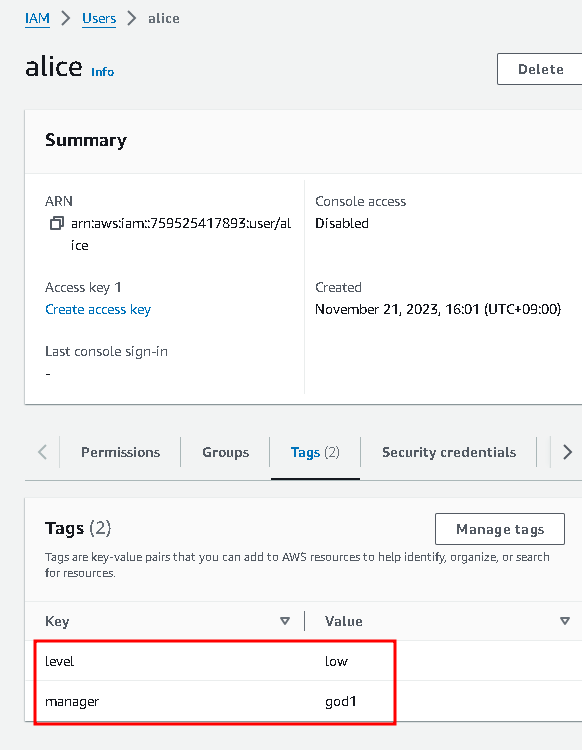The height and width of the screenshot is (750, 582).
Task: Select the 'god1' tag value cell
Action: point(340,702)
